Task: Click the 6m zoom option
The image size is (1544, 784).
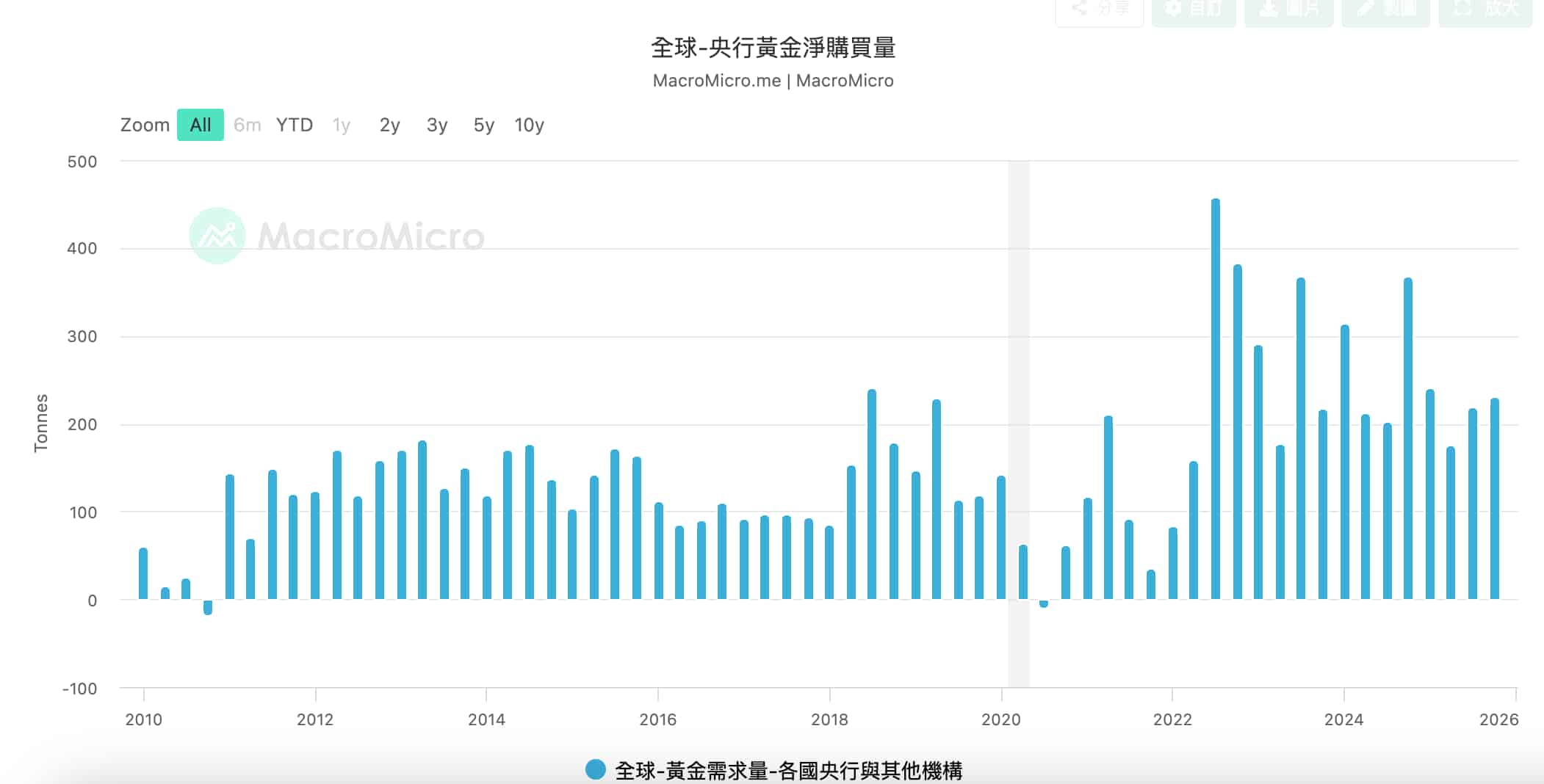Action: coord(248,125)
